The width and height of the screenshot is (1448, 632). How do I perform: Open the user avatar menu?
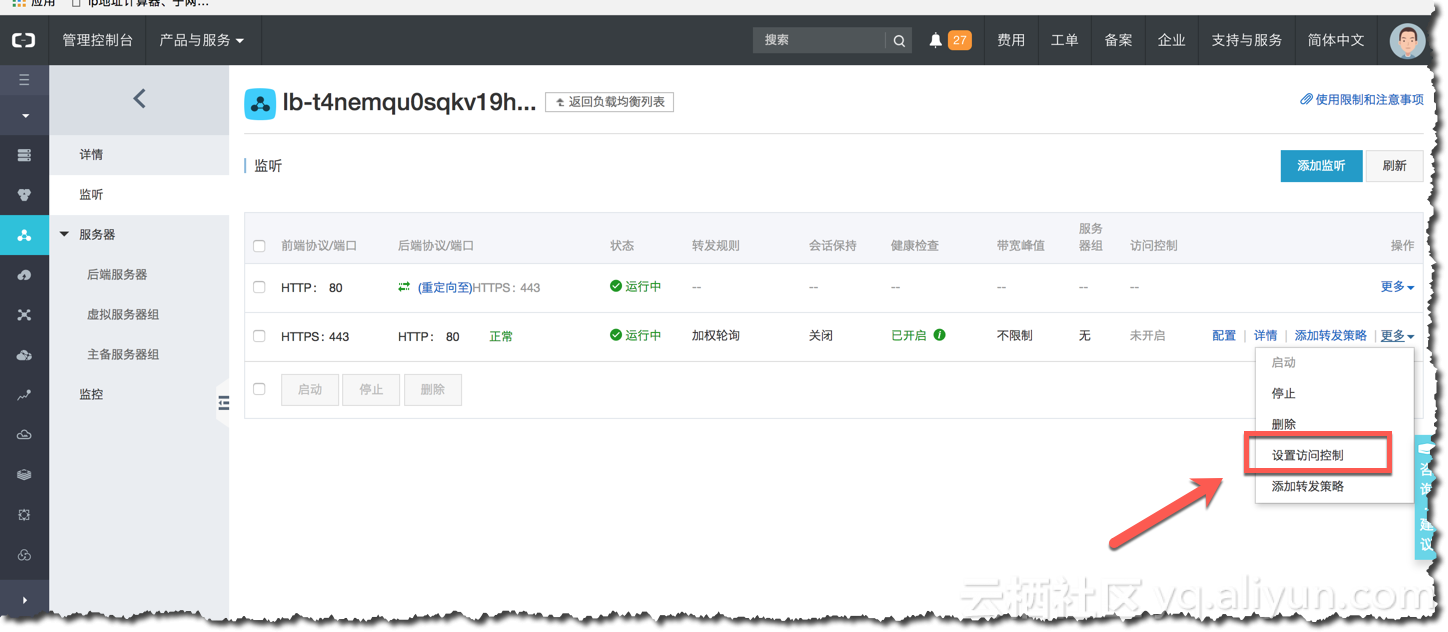(x=1408, y=41)
